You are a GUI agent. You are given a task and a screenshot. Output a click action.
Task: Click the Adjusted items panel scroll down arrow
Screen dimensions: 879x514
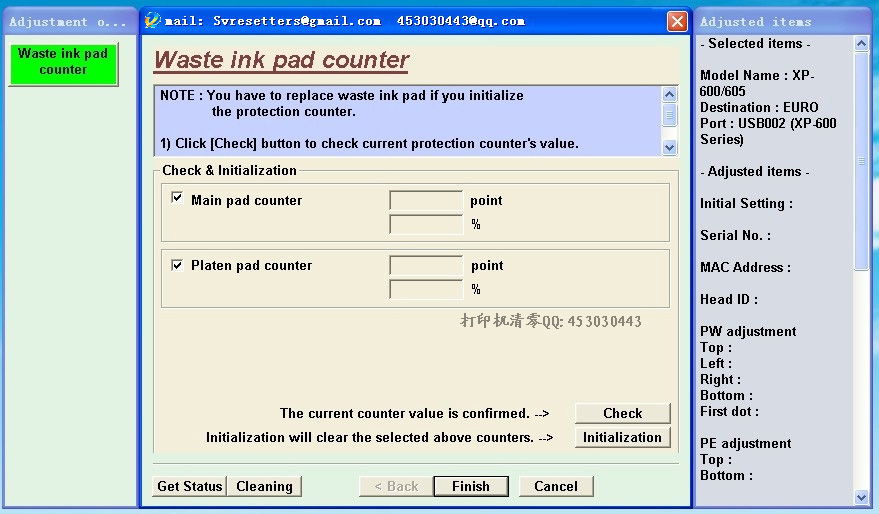click(861, 496)
